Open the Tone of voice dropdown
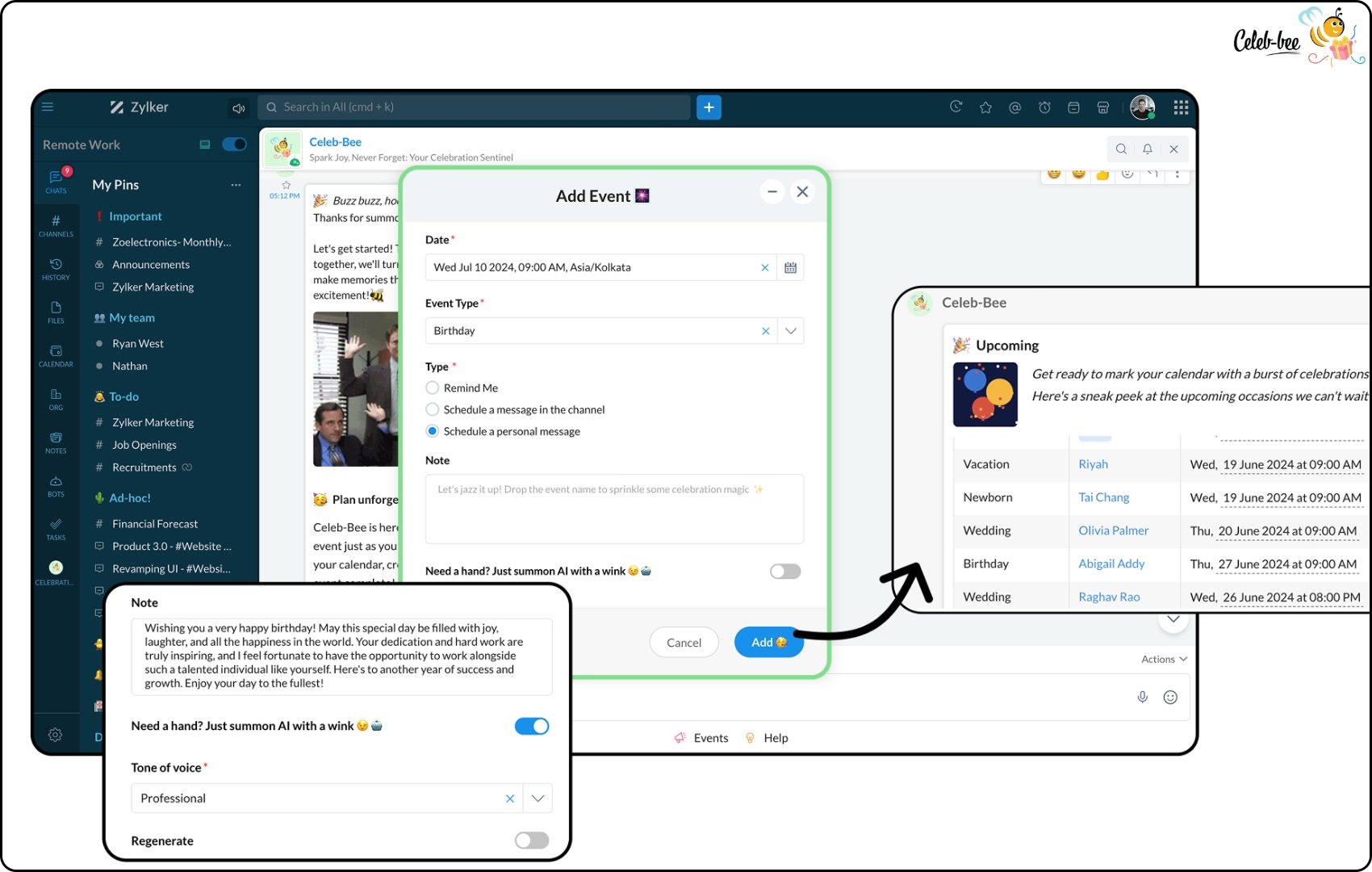This screenshot has height=872, width=1372. click(x=537, y=798)
